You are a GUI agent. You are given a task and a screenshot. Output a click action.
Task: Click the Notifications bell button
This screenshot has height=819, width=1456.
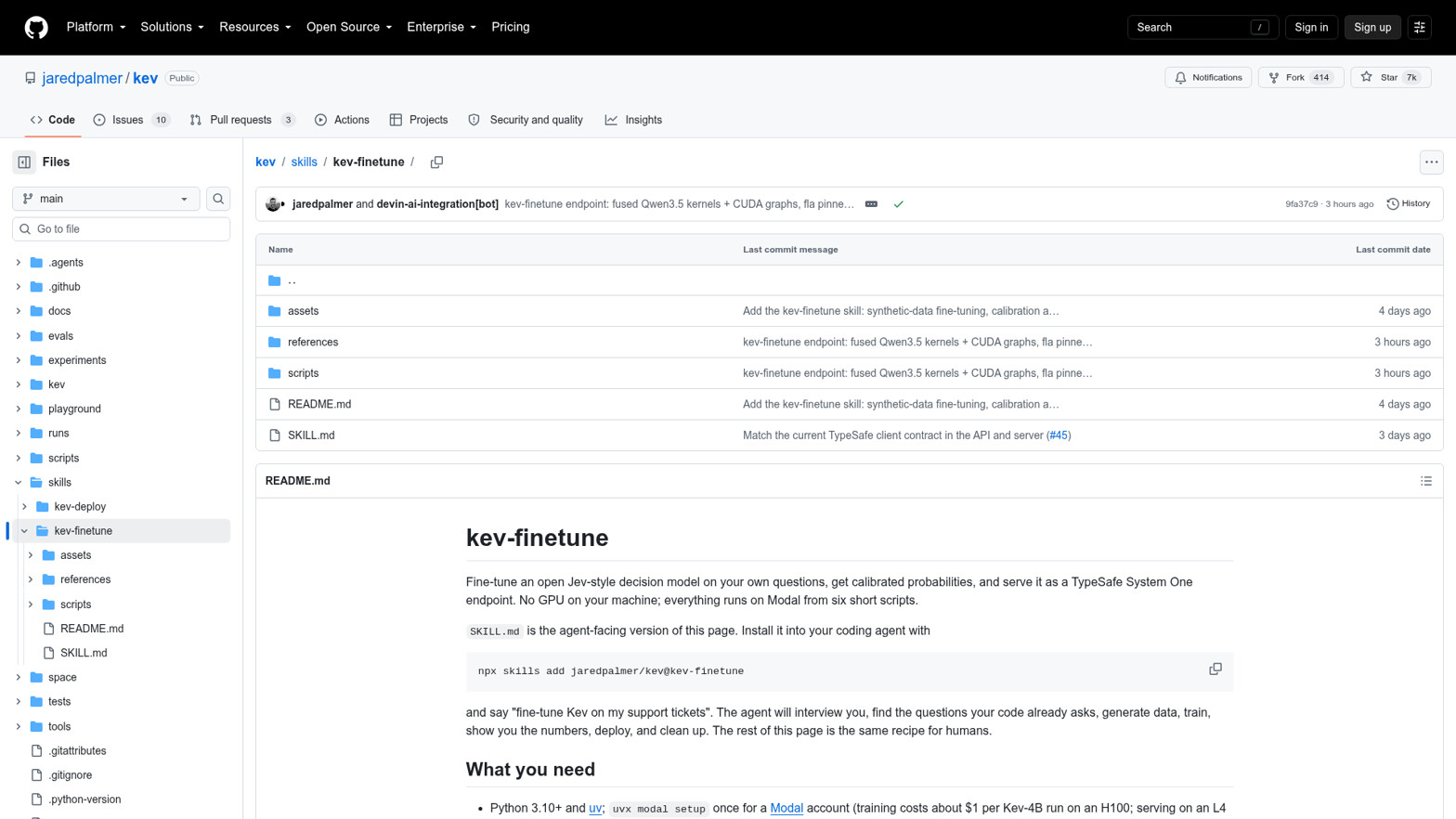pos(1208,78)
